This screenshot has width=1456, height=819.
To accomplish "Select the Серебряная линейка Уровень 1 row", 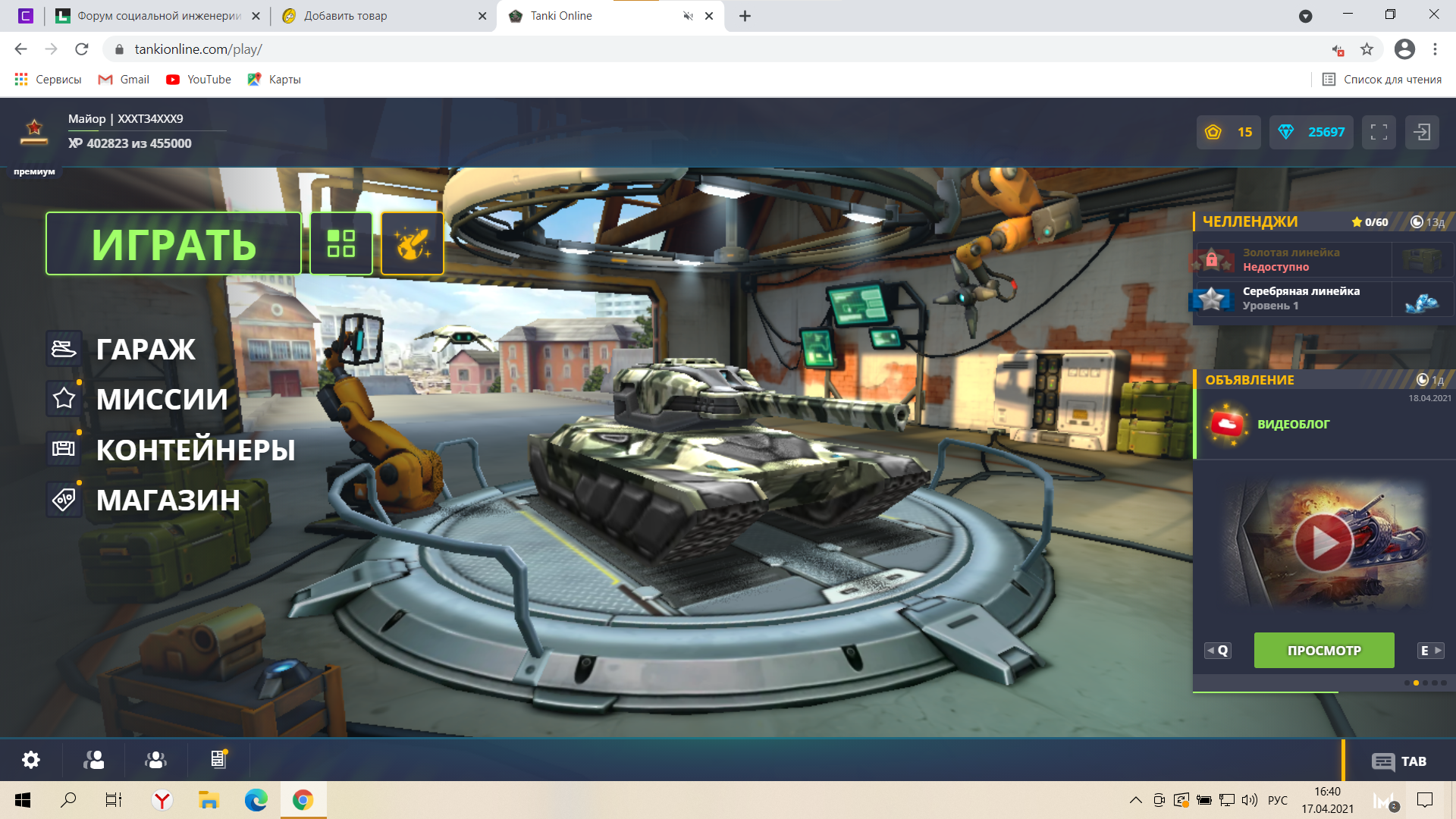I will [x=1323, y=298].
